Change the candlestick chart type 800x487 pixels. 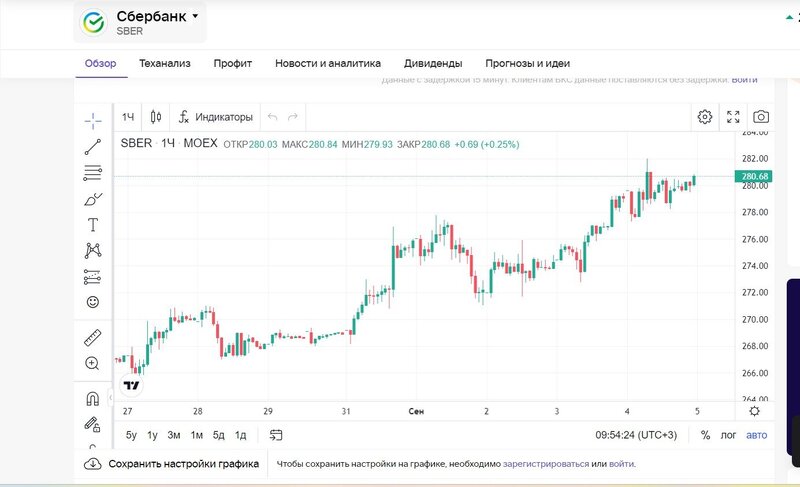point(156,117)
